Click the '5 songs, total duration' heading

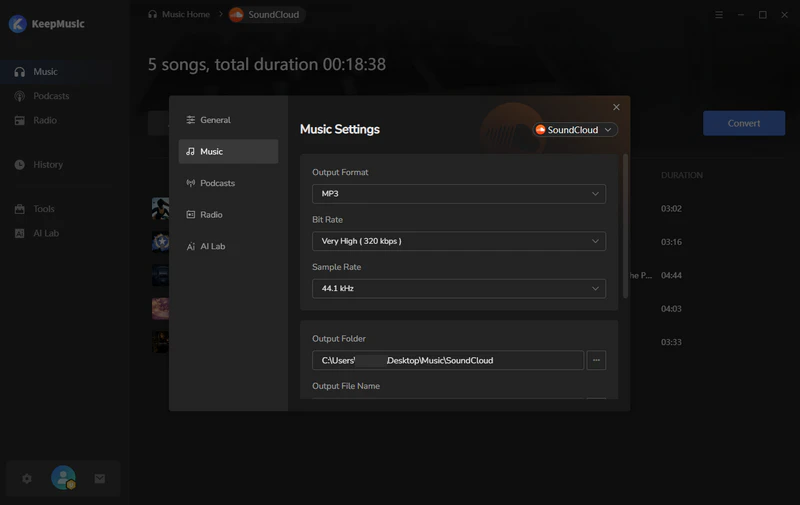267,64
